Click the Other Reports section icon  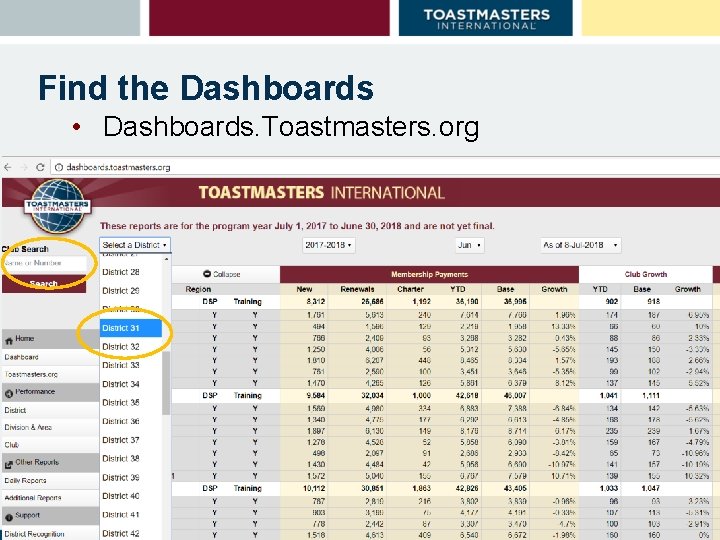point(9,464)
